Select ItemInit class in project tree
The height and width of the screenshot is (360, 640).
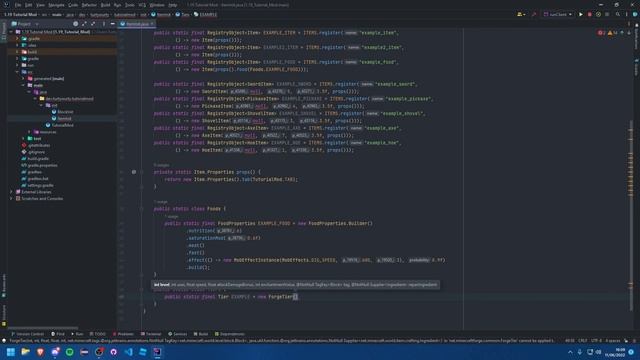61,118
